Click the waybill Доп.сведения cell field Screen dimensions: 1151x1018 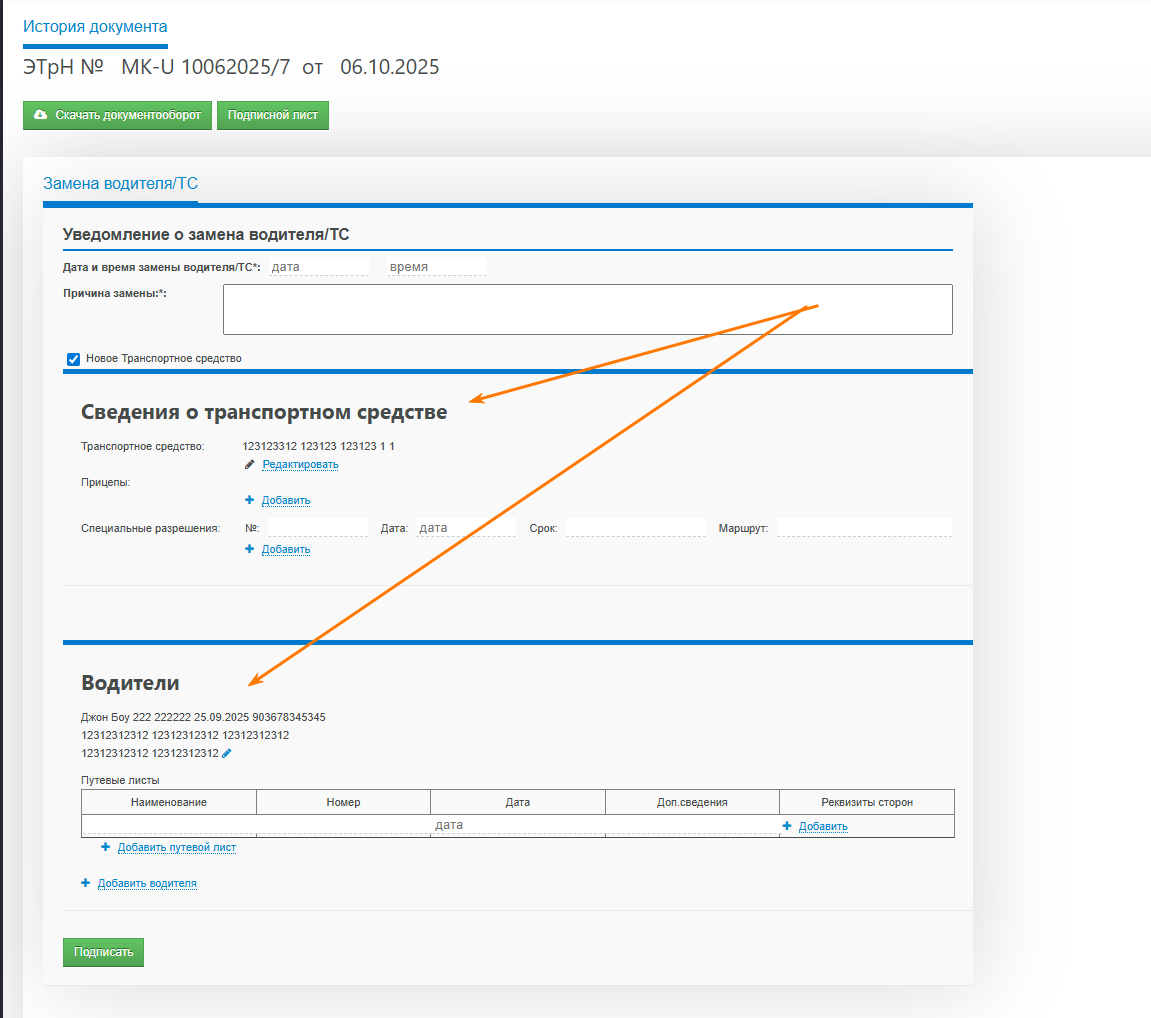pyautogui.click(x=692, y=825)
